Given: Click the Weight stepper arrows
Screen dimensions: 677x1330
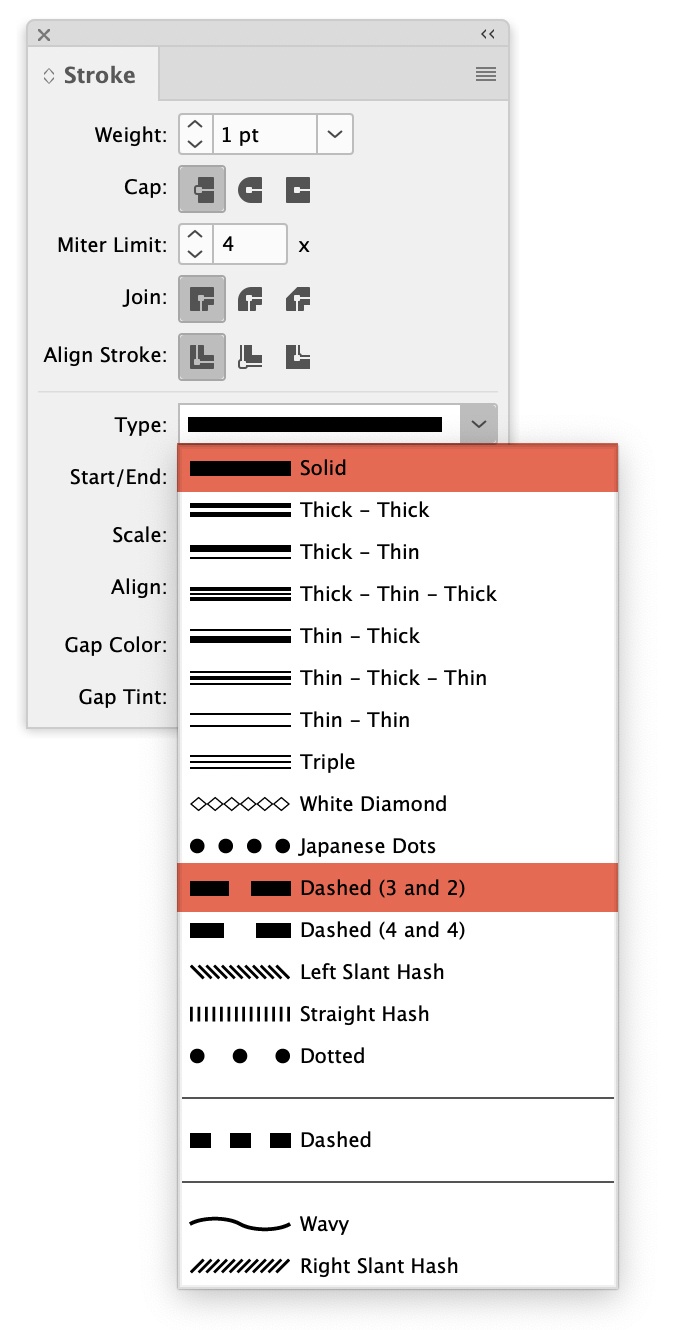Looking at the screenshot, I should pyautogui.click(x=196, y=134).
